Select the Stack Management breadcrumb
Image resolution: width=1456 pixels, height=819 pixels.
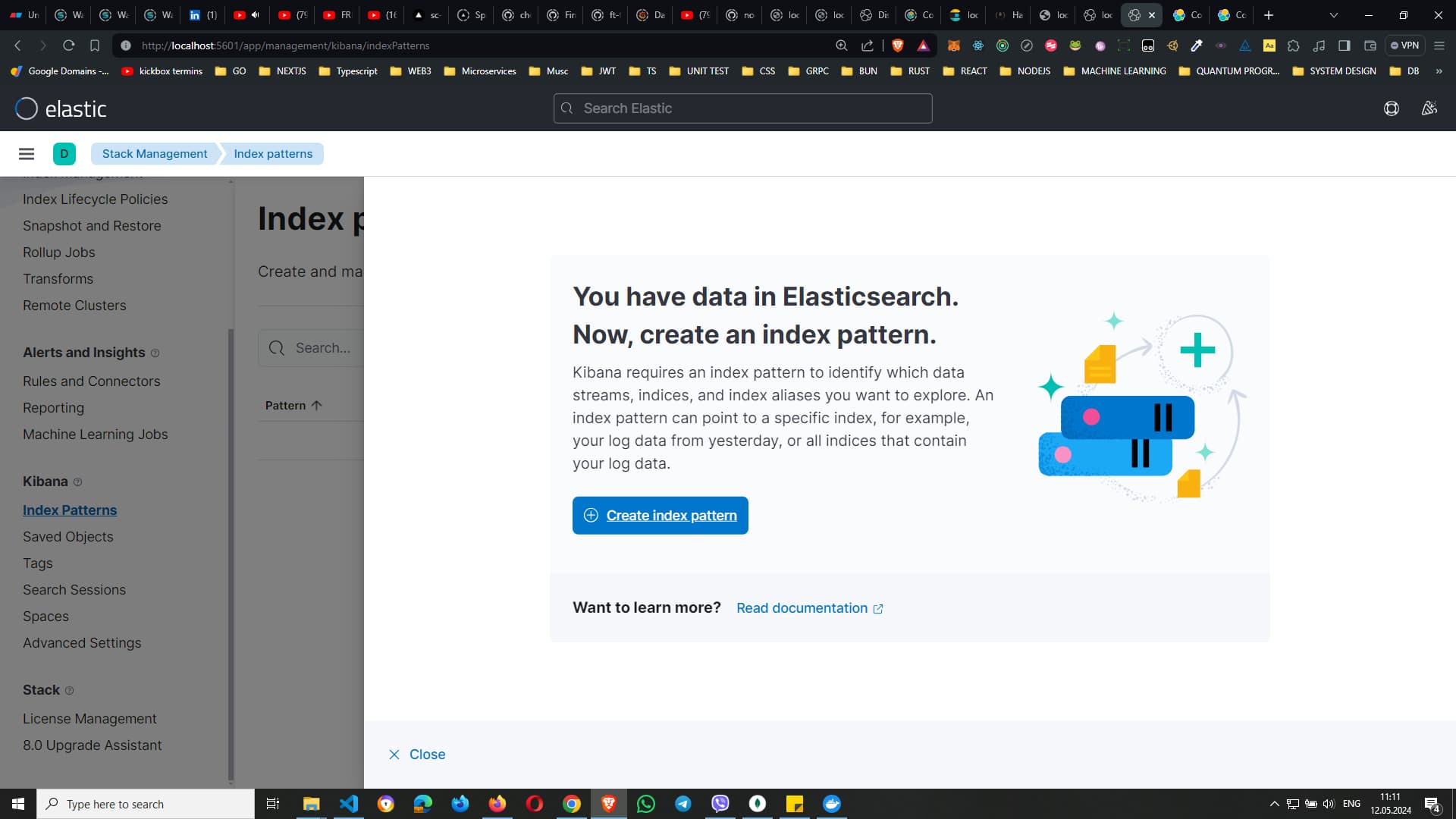point(154,153)
